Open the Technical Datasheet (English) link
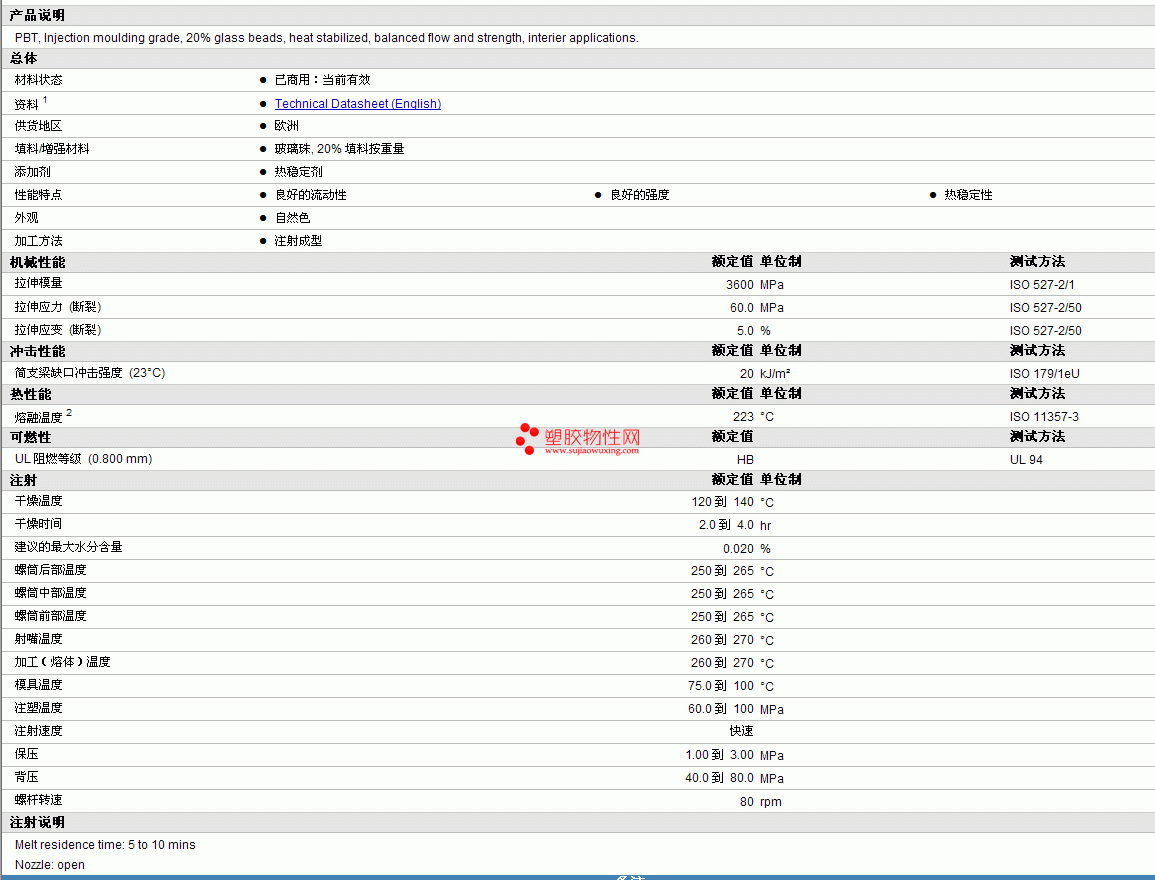This screenshot has height=880, width=1155. [358, 104]
